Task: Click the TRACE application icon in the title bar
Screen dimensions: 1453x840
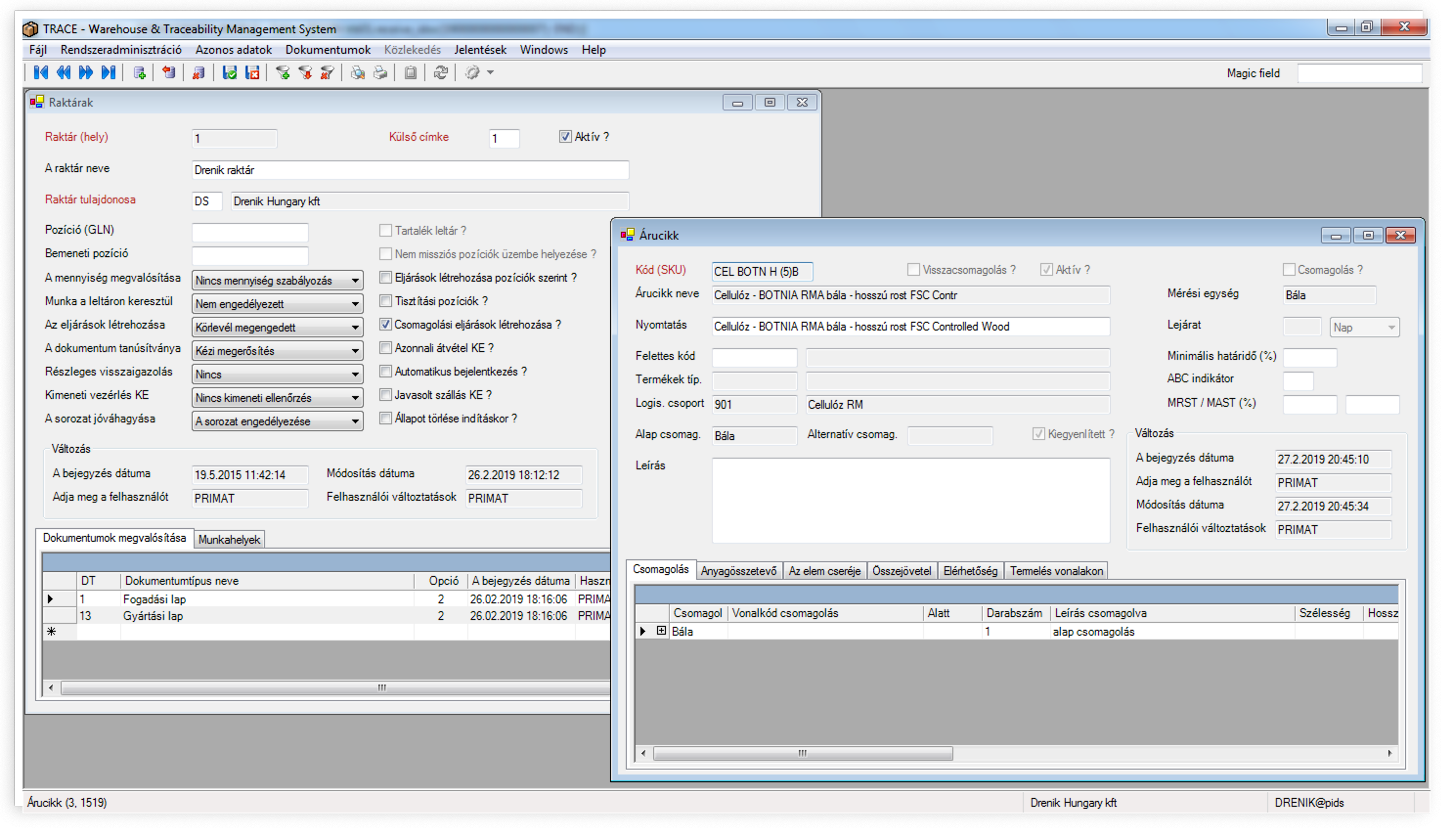Action: point(31,28)
